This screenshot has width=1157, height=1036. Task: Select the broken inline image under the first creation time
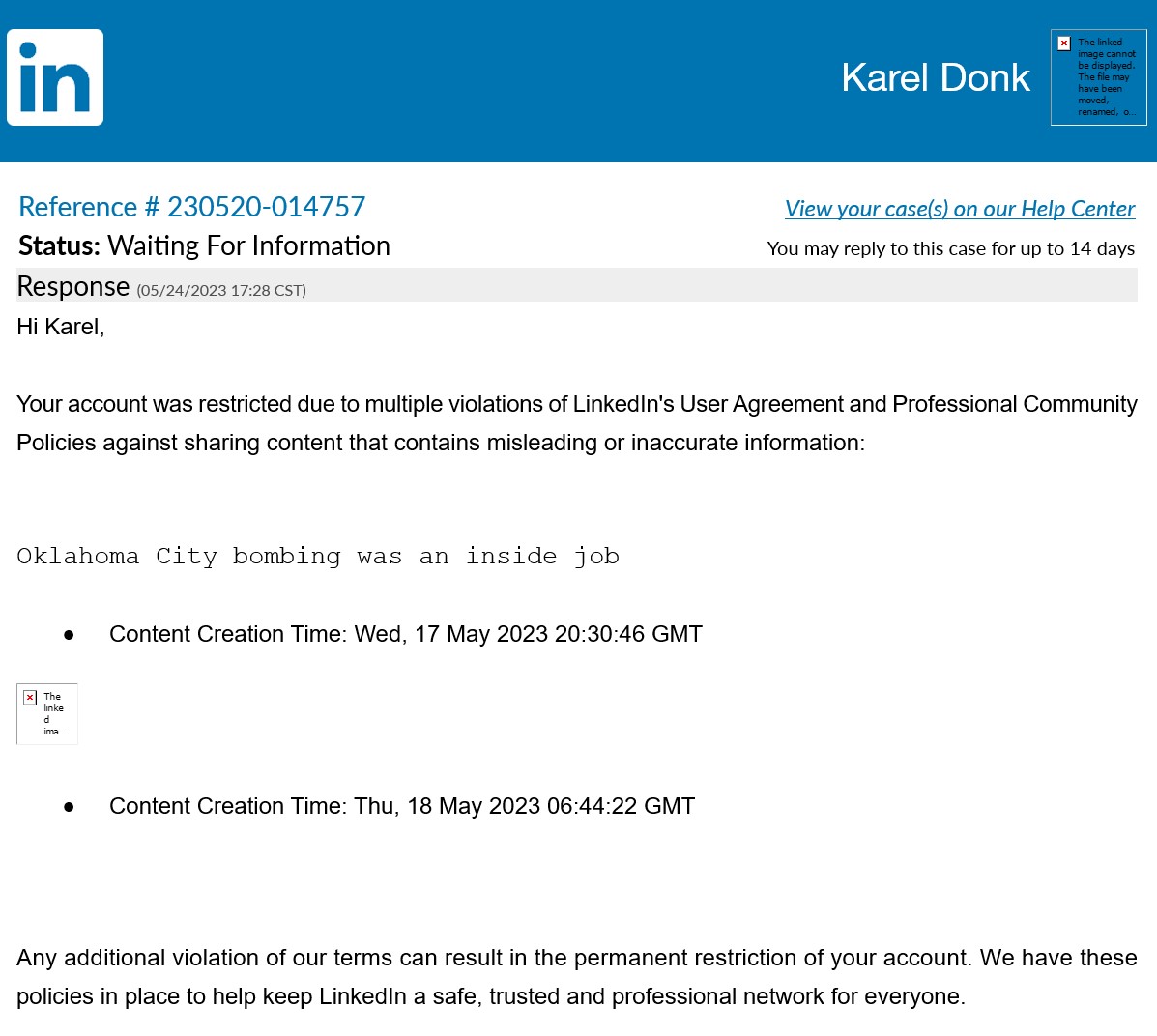click(x=47, y=714)
